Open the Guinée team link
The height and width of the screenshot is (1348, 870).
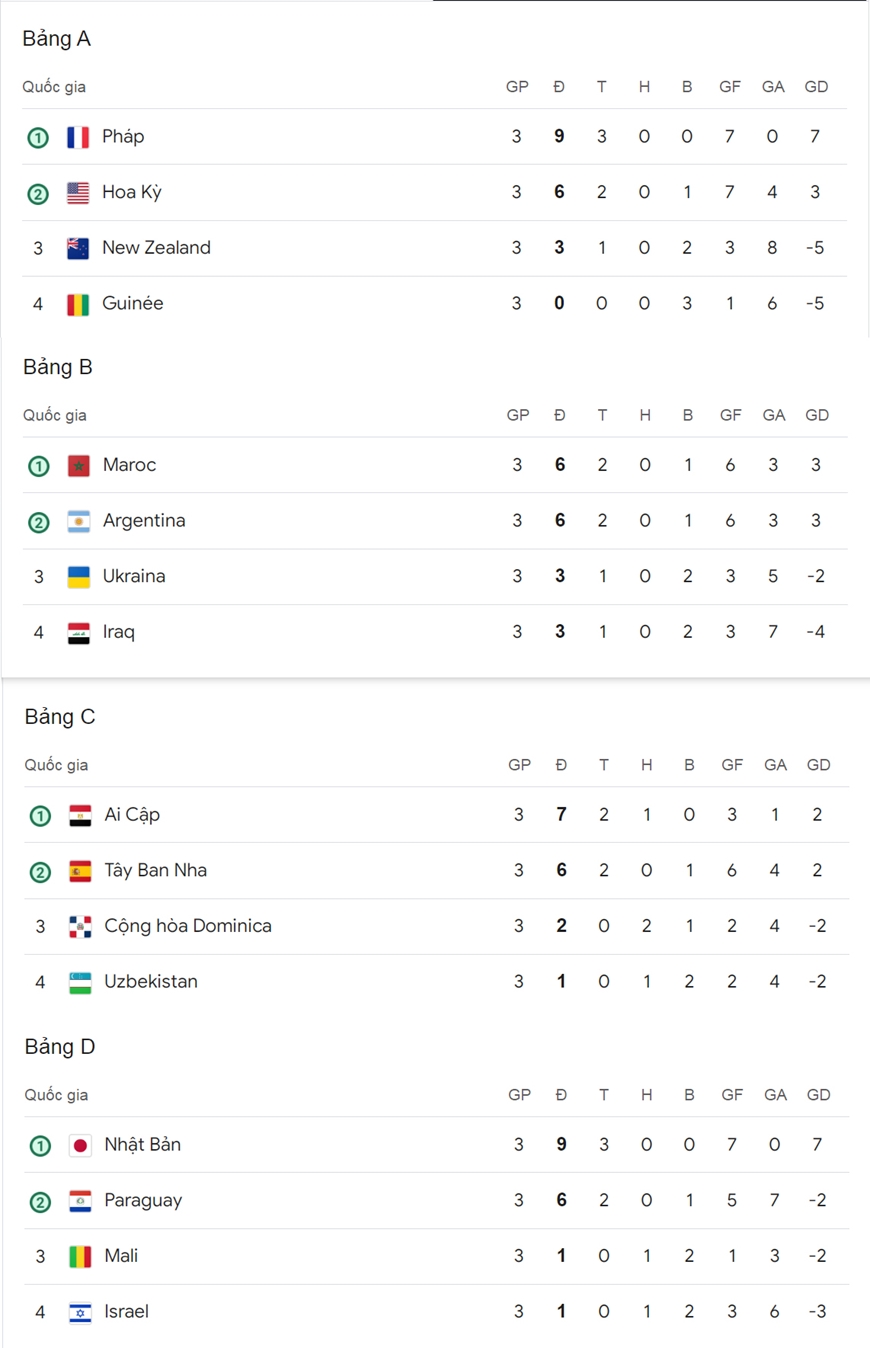click(132, 303)
